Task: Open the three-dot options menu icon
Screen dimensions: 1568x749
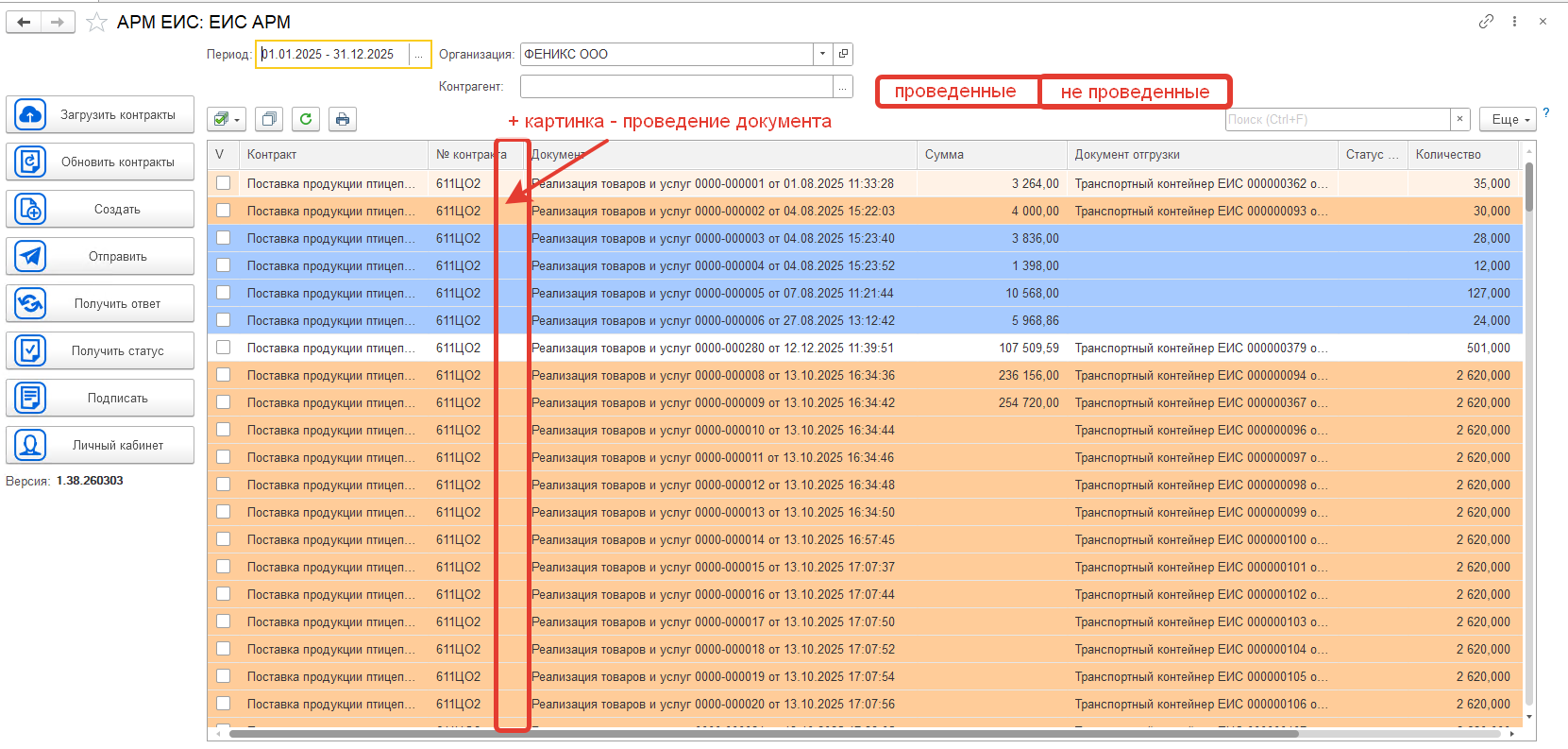Action: click(1514, 21)
